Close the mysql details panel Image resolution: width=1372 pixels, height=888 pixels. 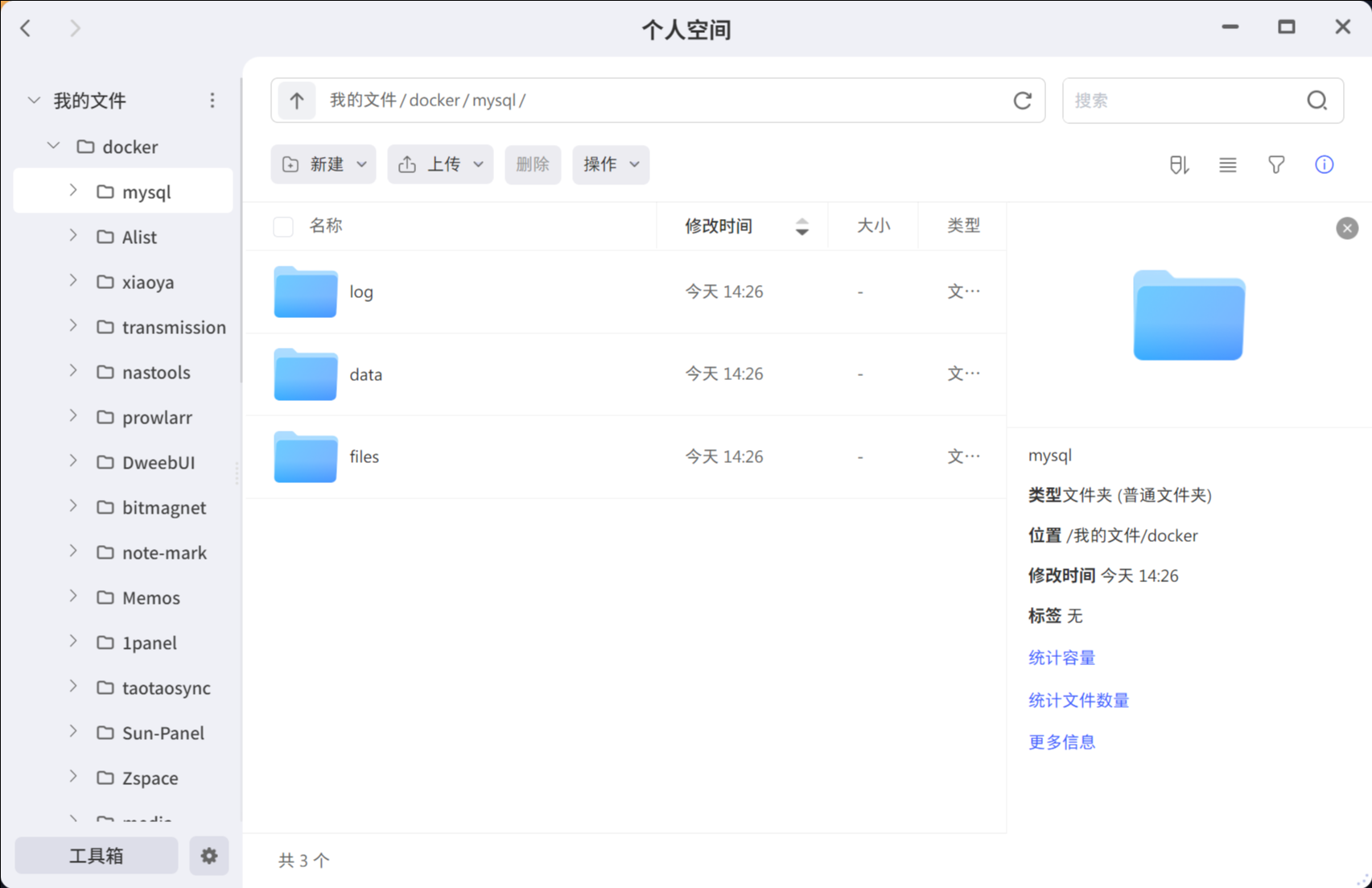[1347, 229]
